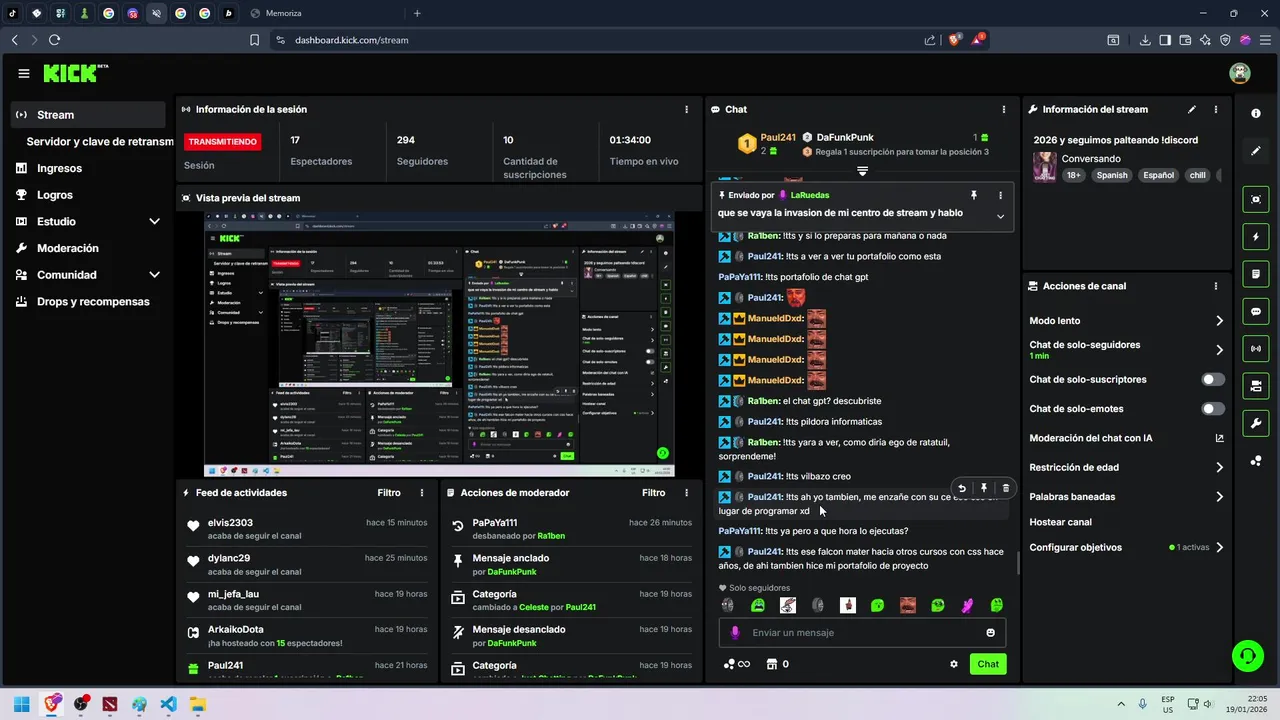The width and height of the screenshot is (1280, 720).
Task: Click the stream preview icon in the right sidebar
Action: (1256, 199)
